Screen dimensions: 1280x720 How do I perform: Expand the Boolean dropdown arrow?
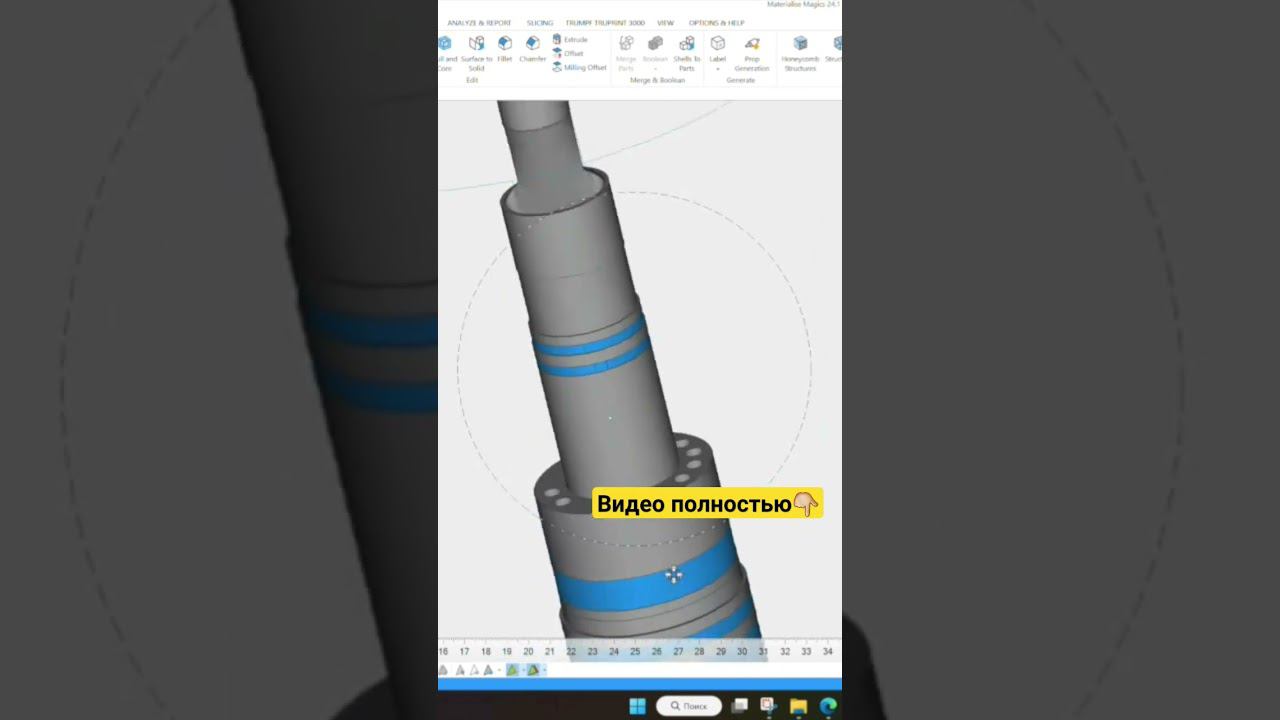point(655,69)
